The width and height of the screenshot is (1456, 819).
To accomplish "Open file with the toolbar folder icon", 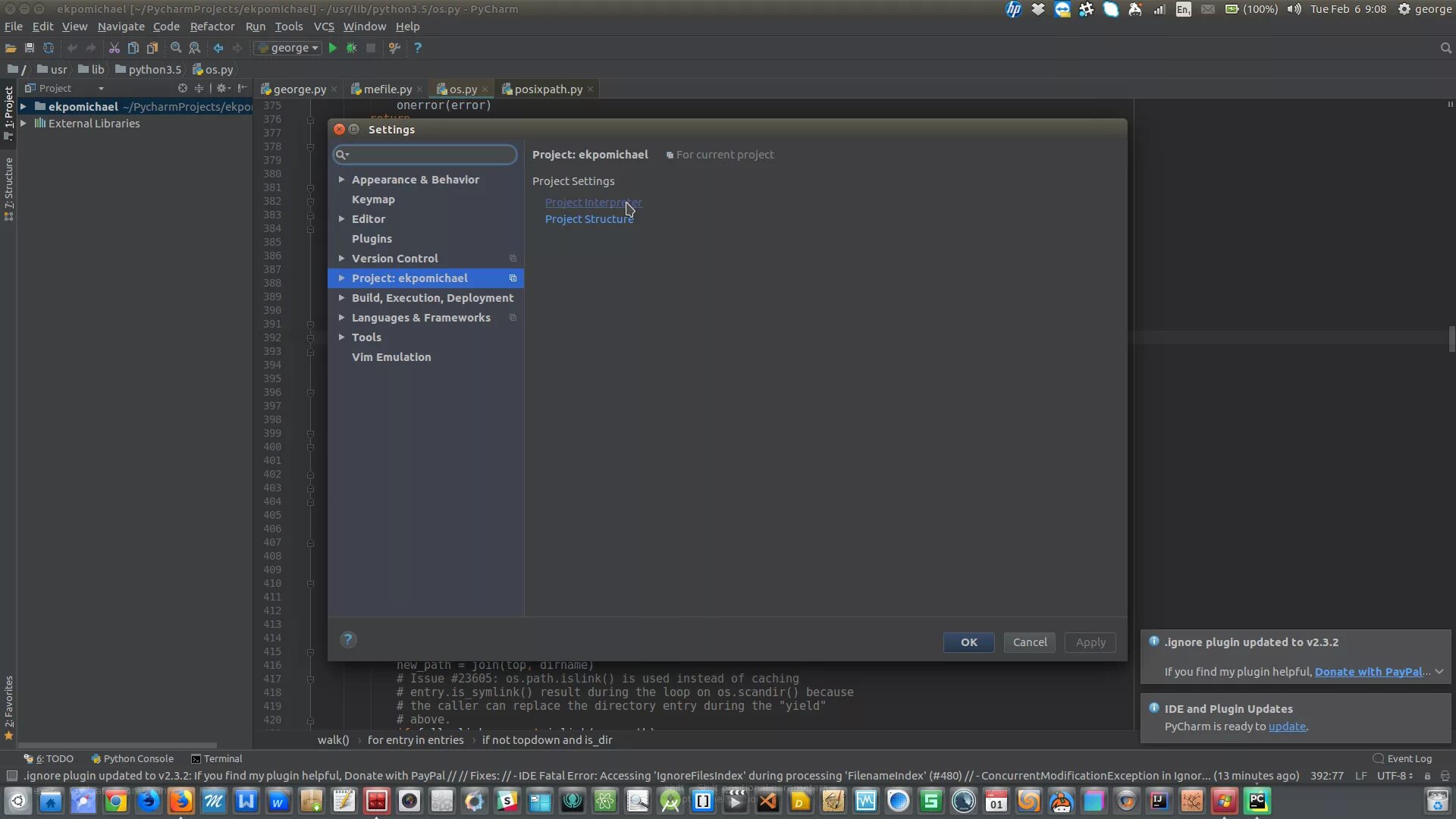I will 11,48.
